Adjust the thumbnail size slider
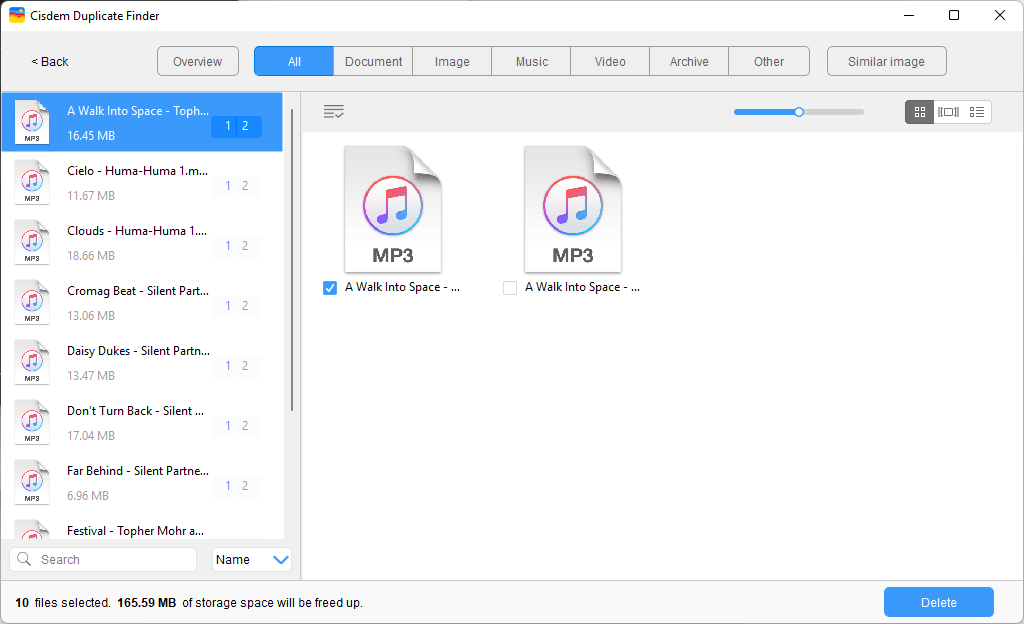 [x=799, y=112]
